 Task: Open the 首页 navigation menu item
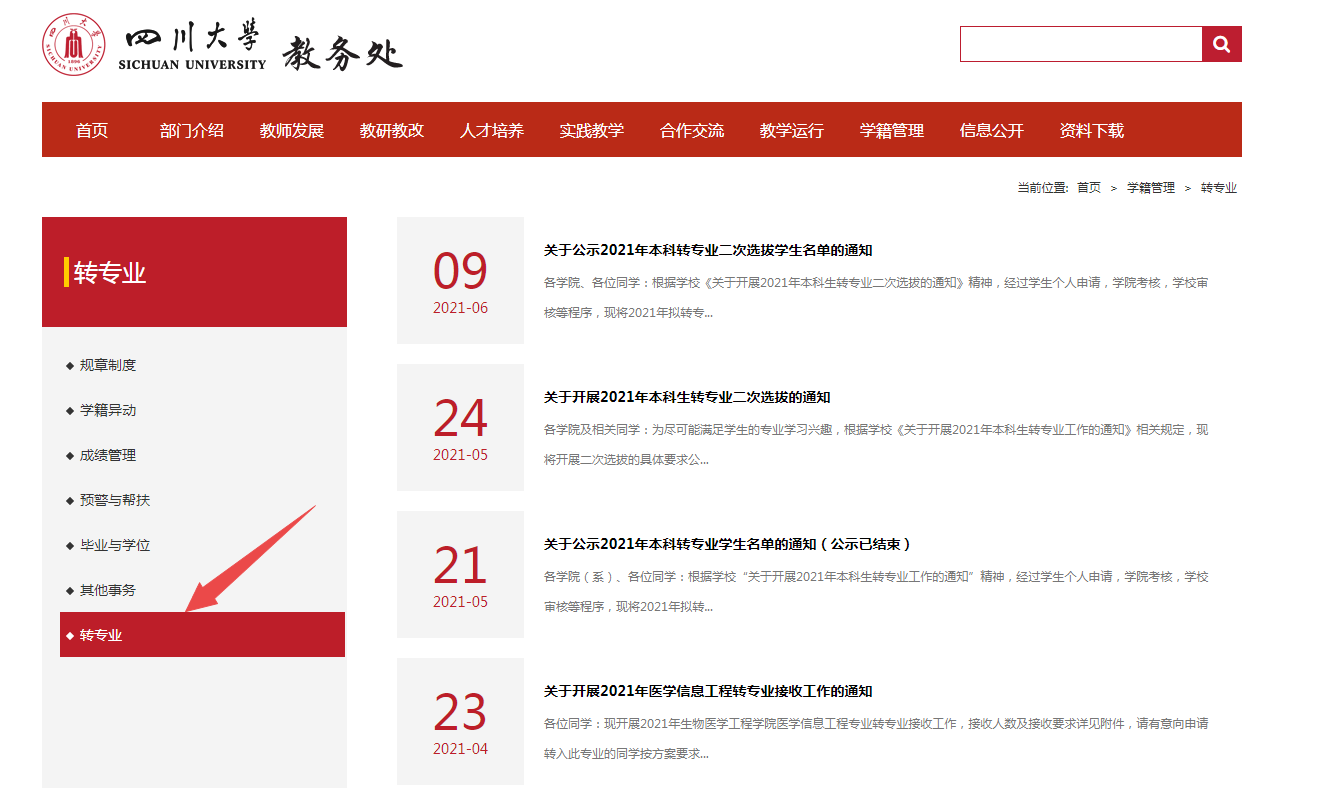point(92,130)
